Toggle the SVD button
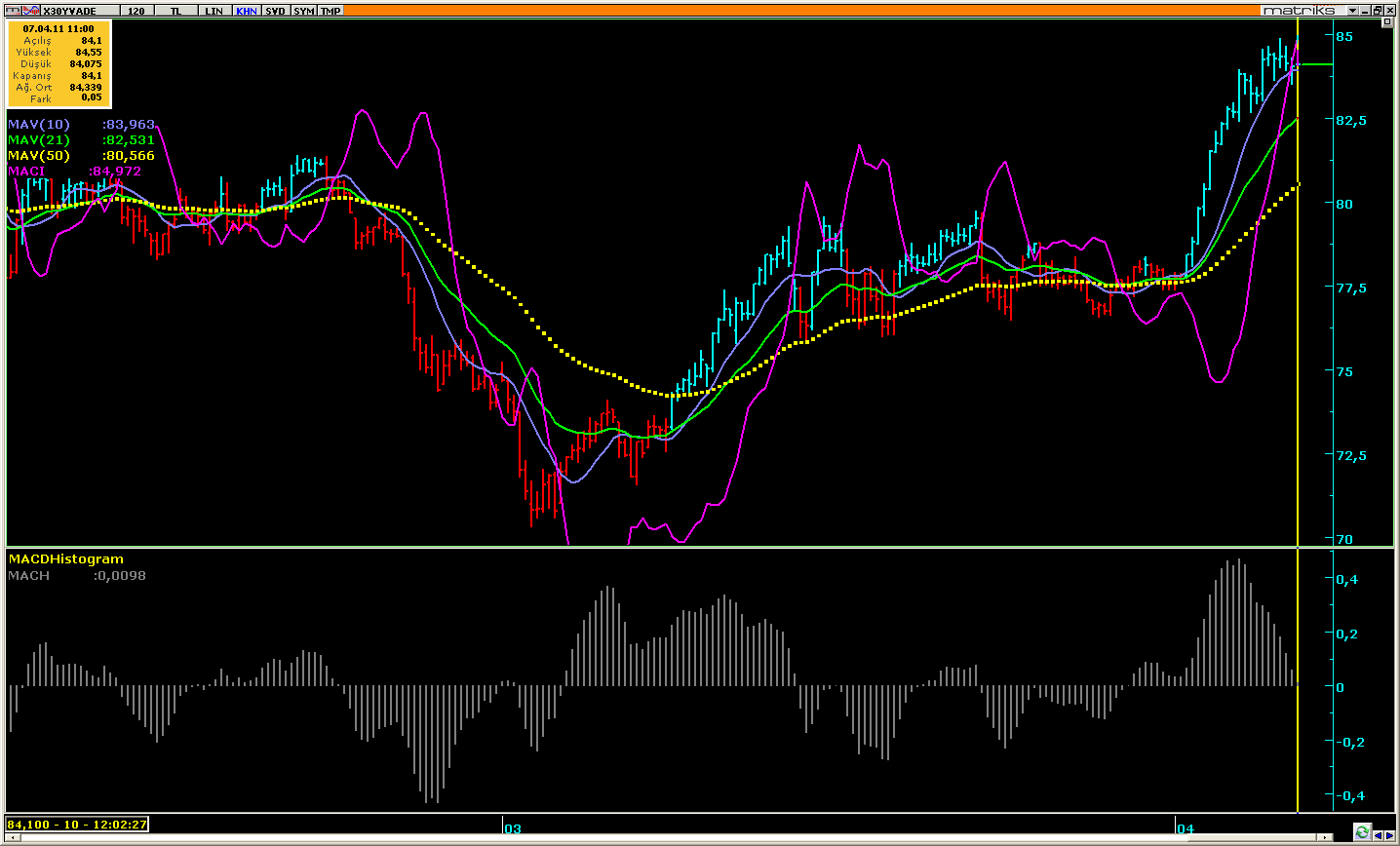The height and width of the screenshot is (846, 1400). pyautogui.click(x=276, y=11)
